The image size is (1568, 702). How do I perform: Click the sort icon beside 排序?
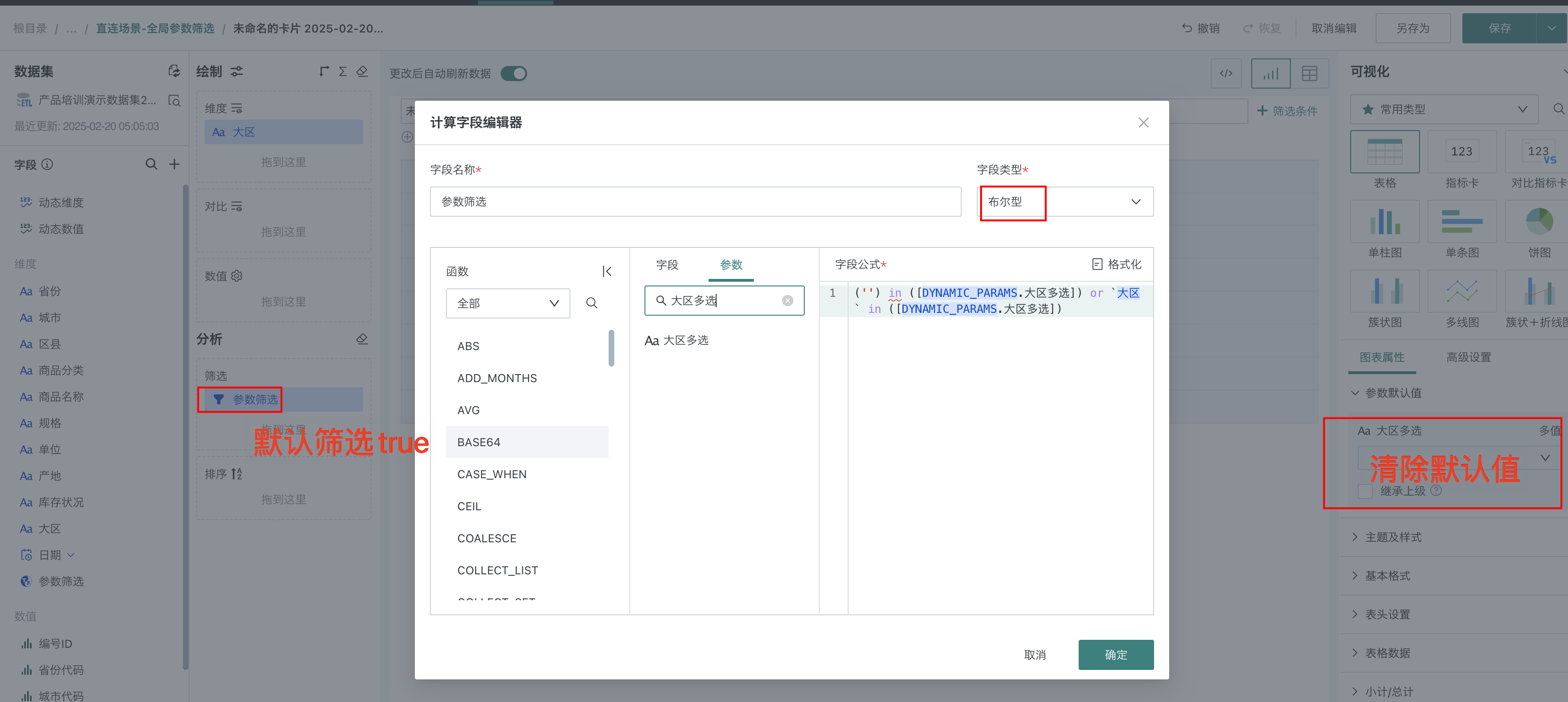coord(237,473)
